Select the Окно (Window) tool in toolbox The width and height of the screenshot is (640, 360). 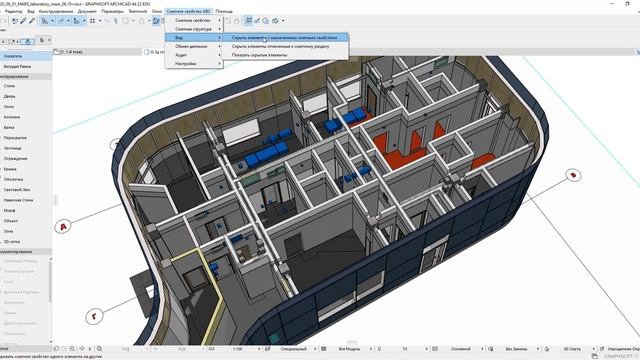[x=9, y=107]
